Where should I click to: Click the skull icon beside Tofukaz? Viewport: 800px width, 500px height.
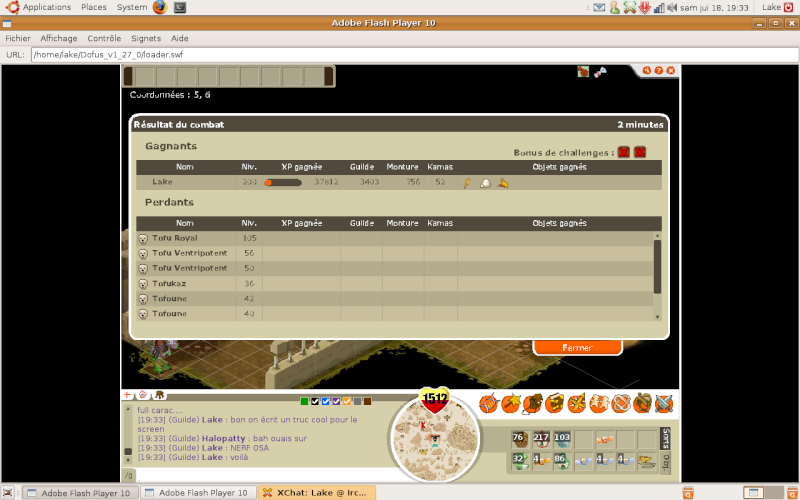143,284
